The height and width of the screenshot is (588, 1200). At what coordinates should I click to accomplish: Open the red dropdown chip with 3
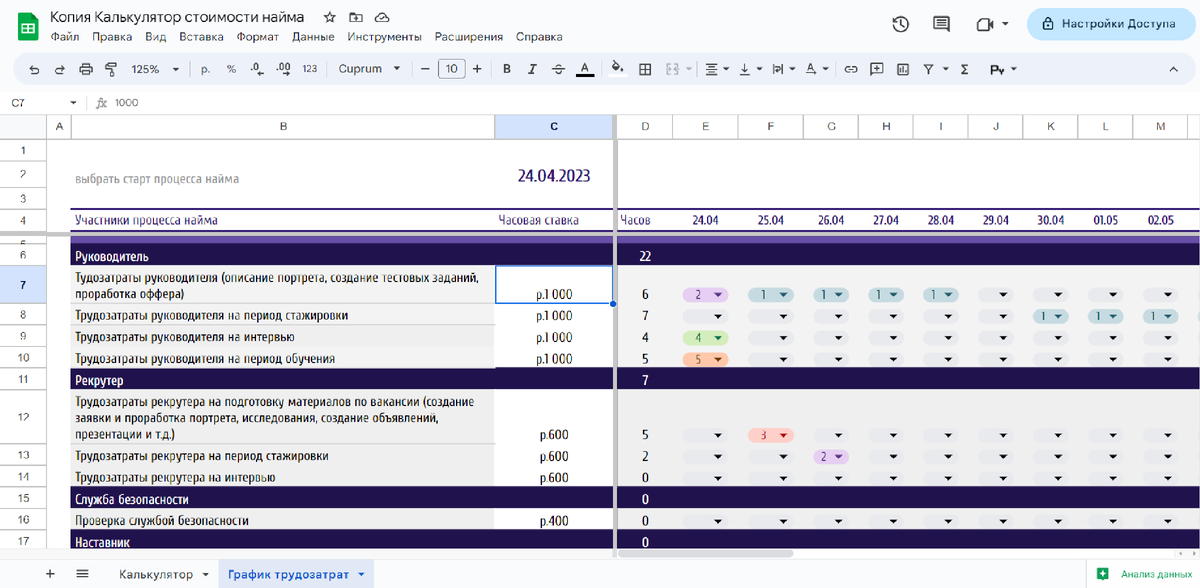pos(770,435)
